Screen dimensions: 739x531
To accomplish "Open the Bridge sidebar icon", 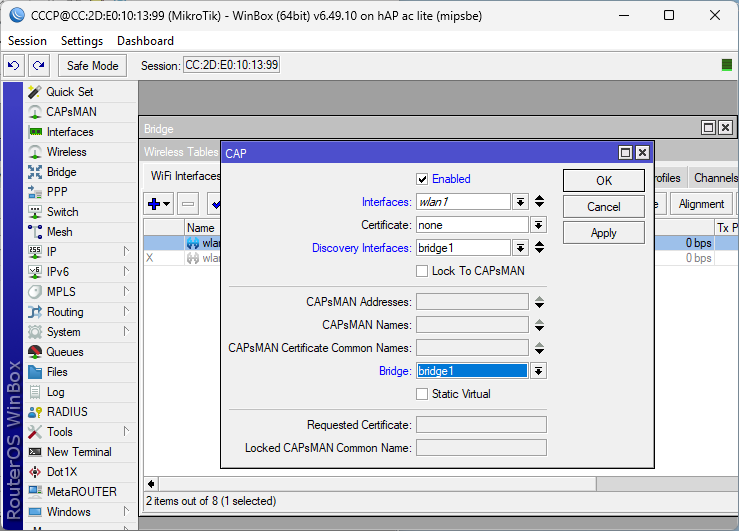I will pos(35,172).
